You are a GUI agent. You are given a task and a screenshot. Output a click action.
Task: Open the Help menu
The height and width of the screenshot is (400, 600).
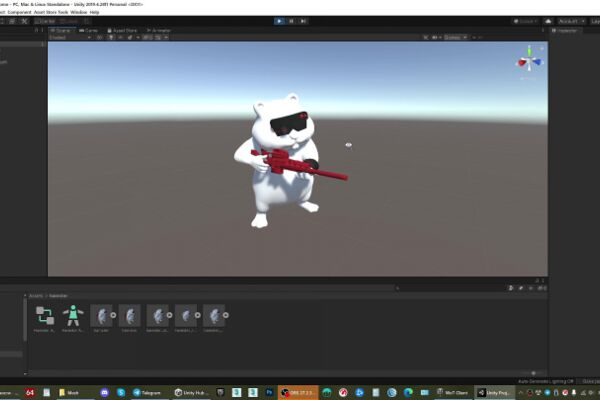(x=95, y=12)
